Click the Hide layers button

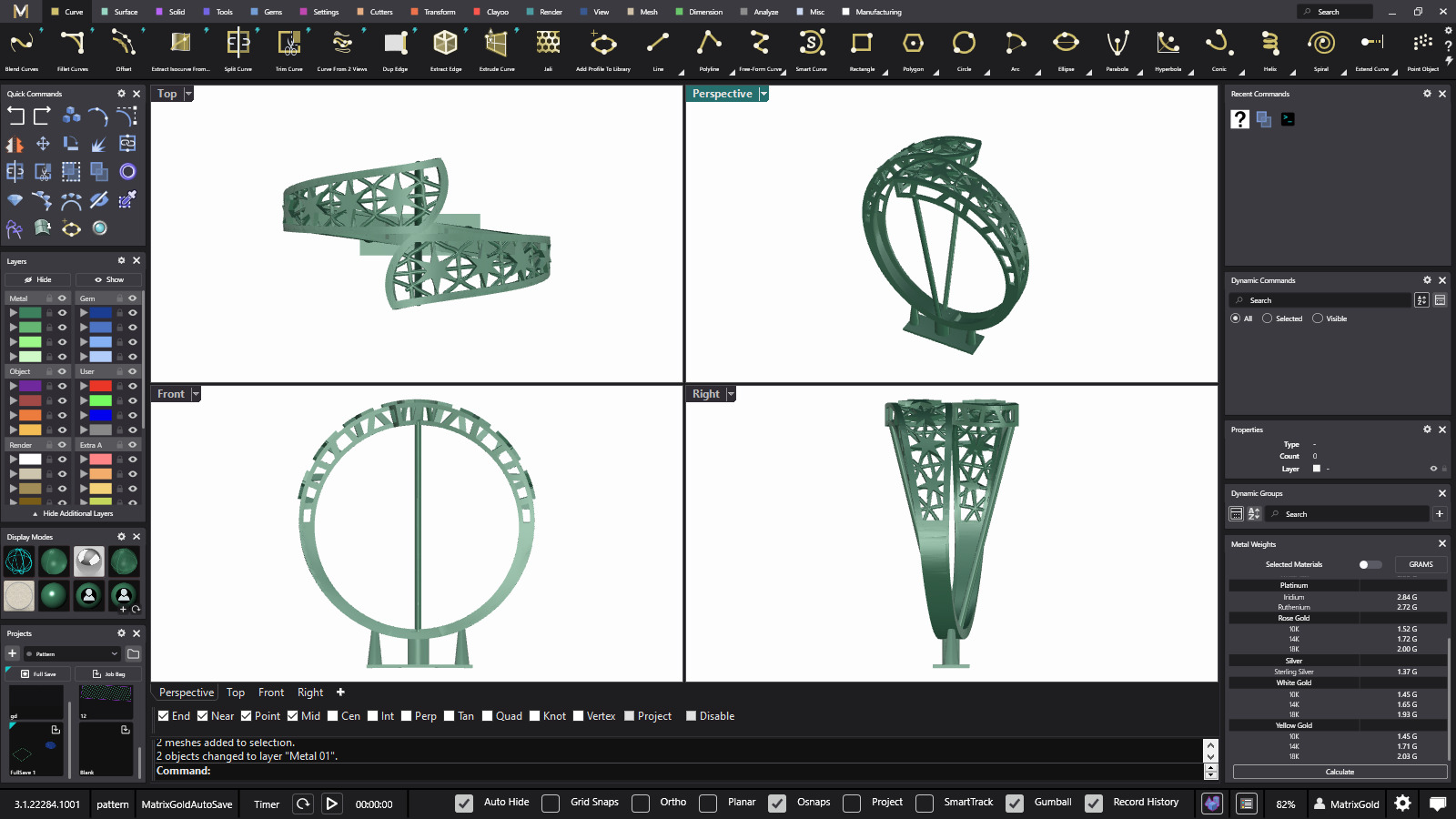(38, 279)
